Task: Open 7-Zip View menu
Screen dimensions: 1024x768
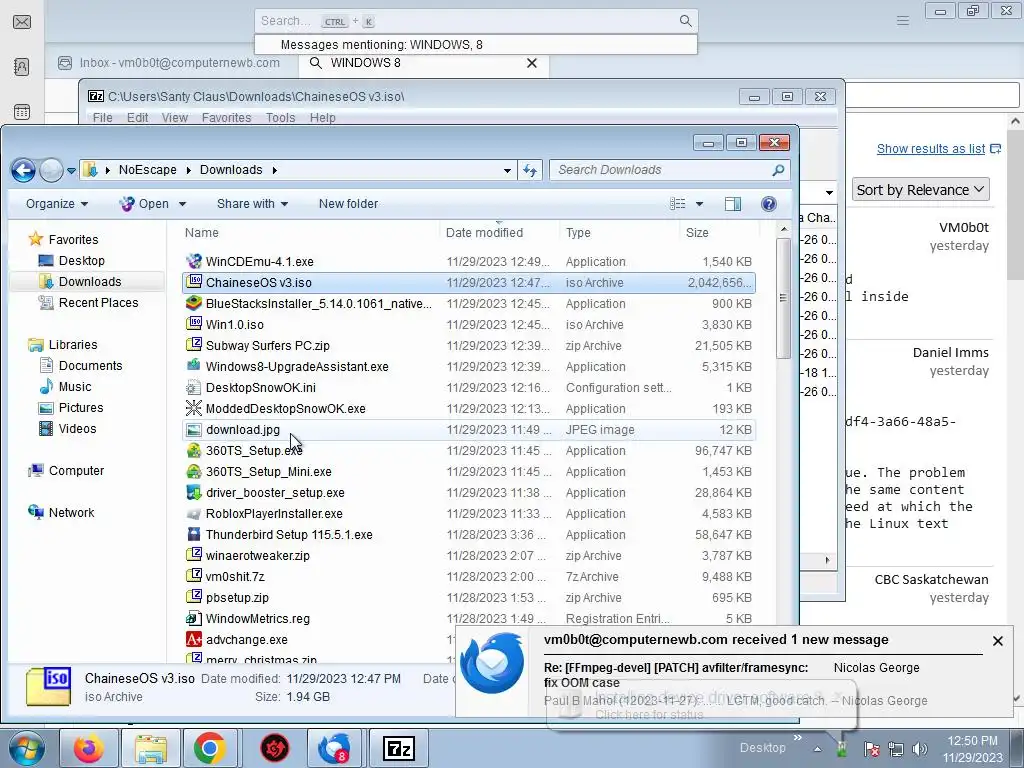Action: tap(174, 118)
